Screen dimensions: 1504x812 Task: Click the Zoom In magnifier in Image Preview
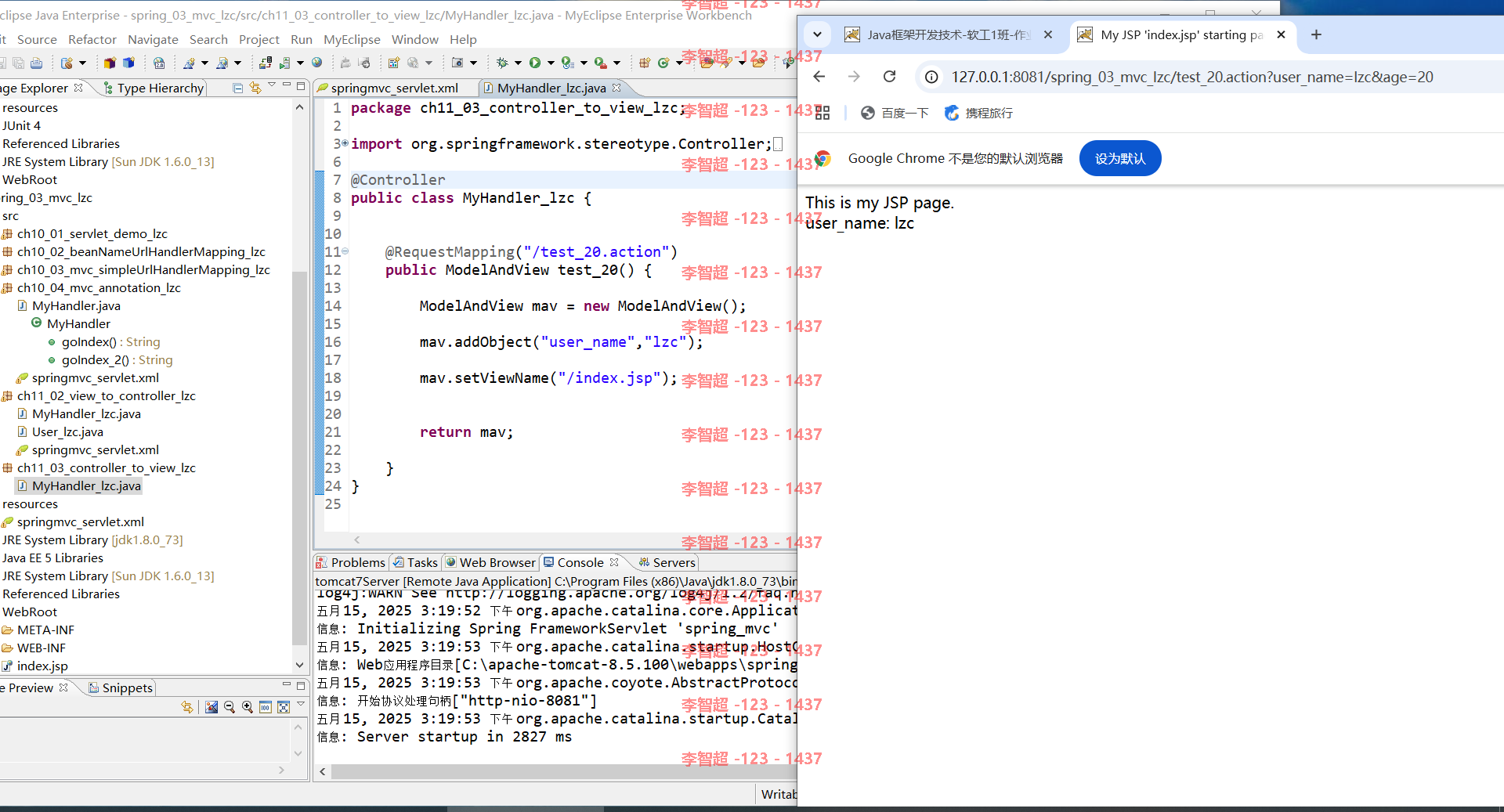coord(248,707)
